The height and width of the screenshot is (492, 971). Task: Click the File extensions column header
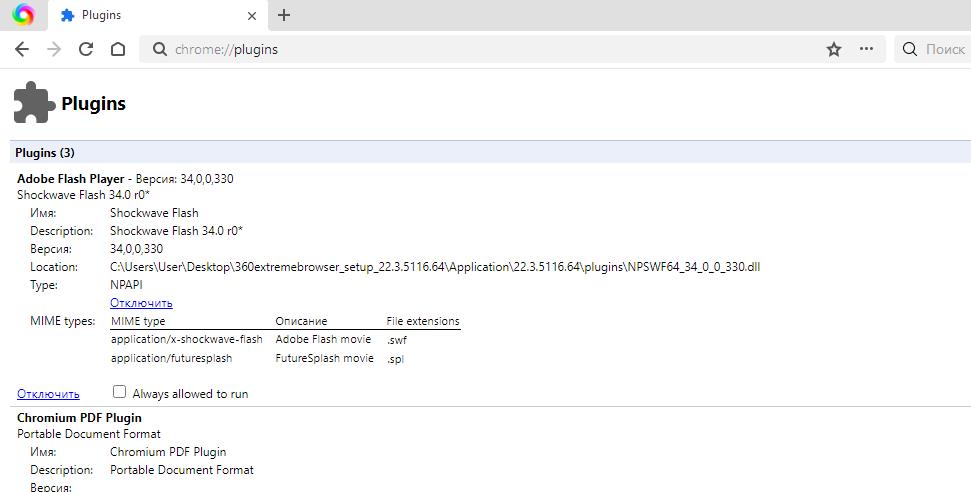point(423,321)
